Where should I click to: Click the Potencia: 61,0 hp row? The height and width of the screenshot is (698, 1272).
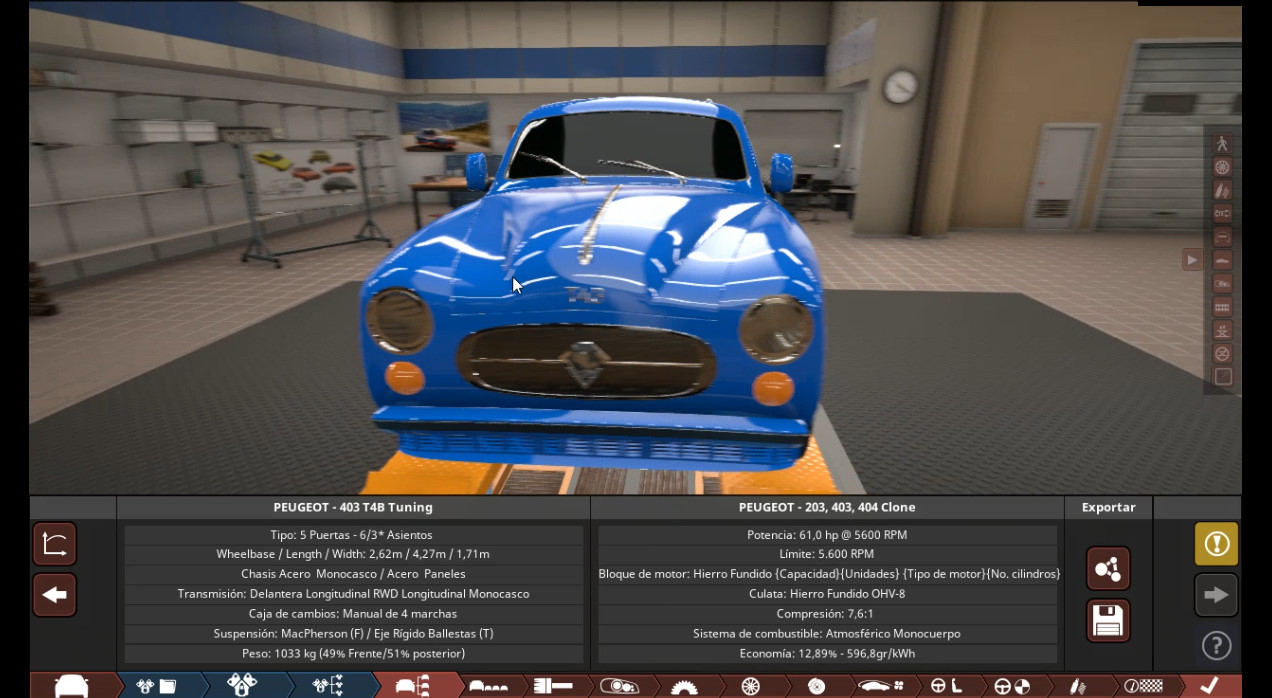click(827, 535)
